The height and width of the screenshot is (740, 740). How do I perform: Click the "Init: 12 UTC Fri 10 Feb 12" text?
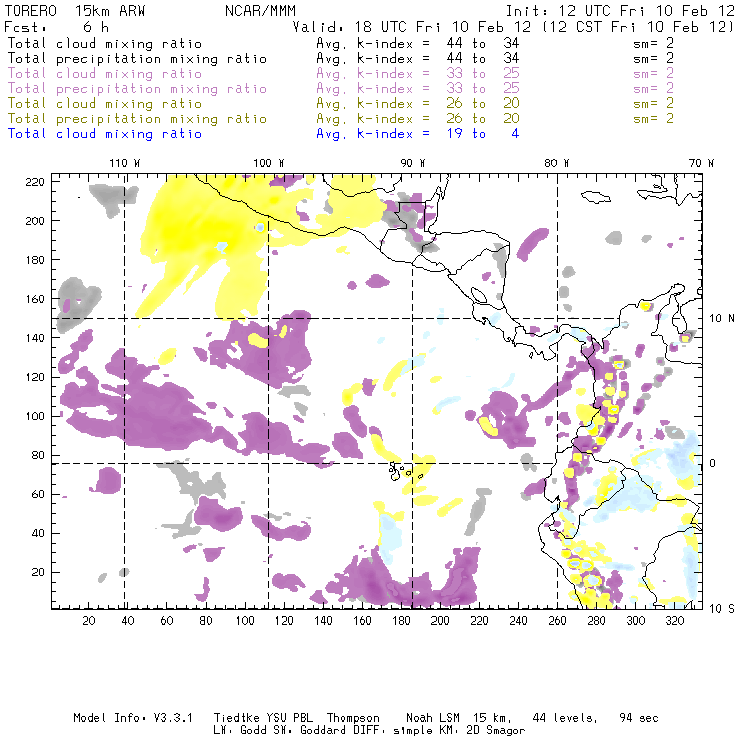[x=620, y=11]
